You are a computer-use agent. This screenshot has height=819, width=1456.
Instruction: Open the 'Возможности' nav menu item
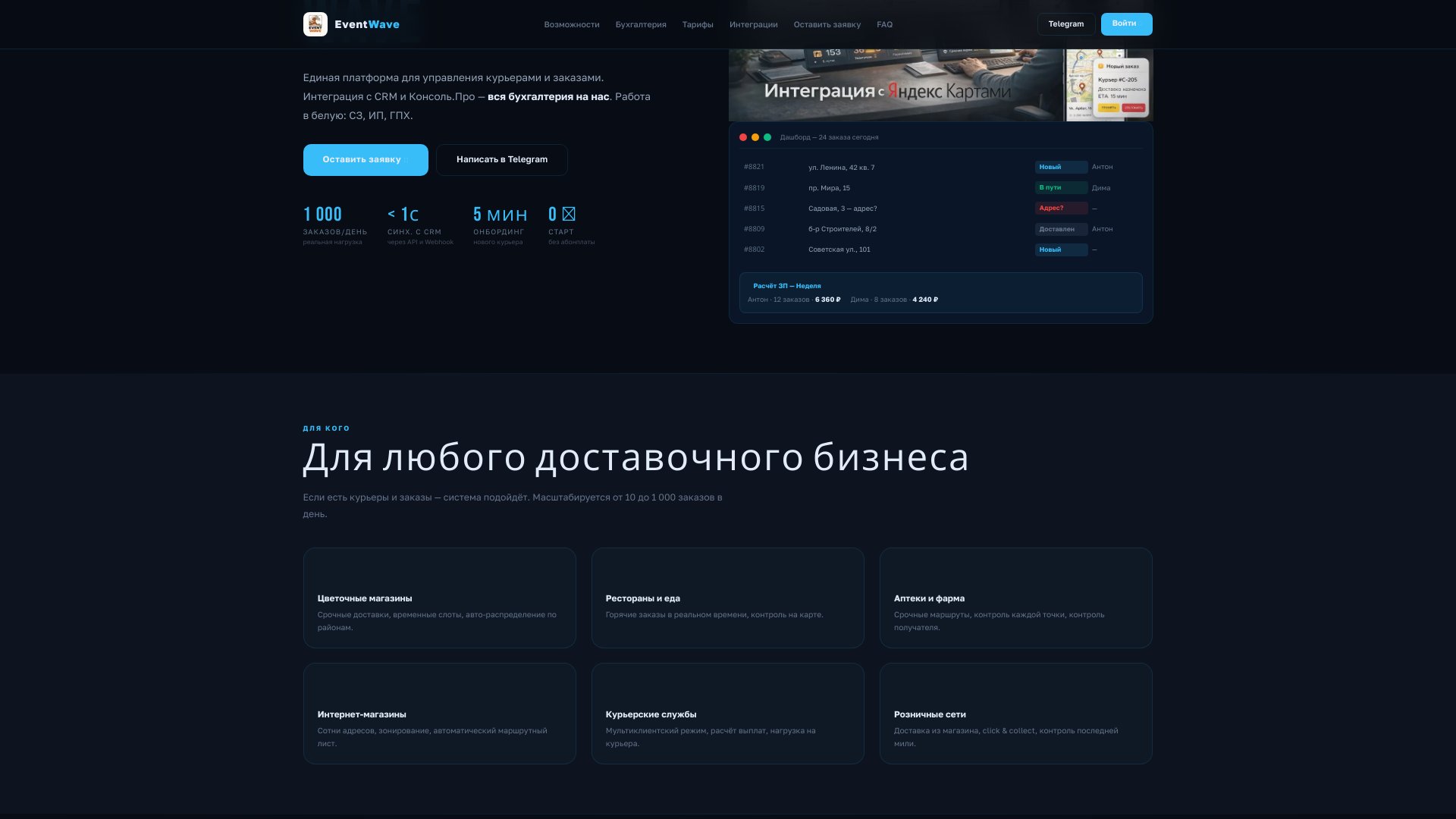(x=571, y=24)
